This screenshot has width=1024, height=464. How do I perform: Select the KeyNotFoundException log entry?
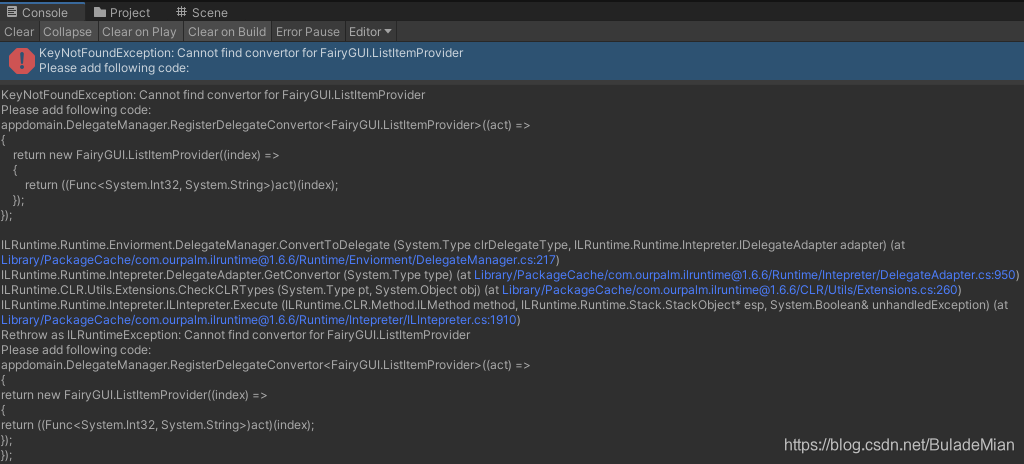512,61
